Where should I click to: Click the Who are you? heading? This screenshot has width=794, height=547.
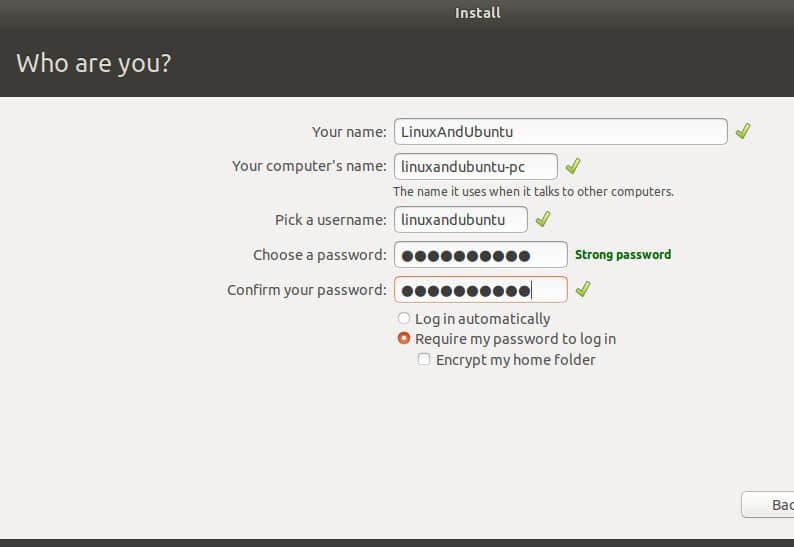click(94, 64)
